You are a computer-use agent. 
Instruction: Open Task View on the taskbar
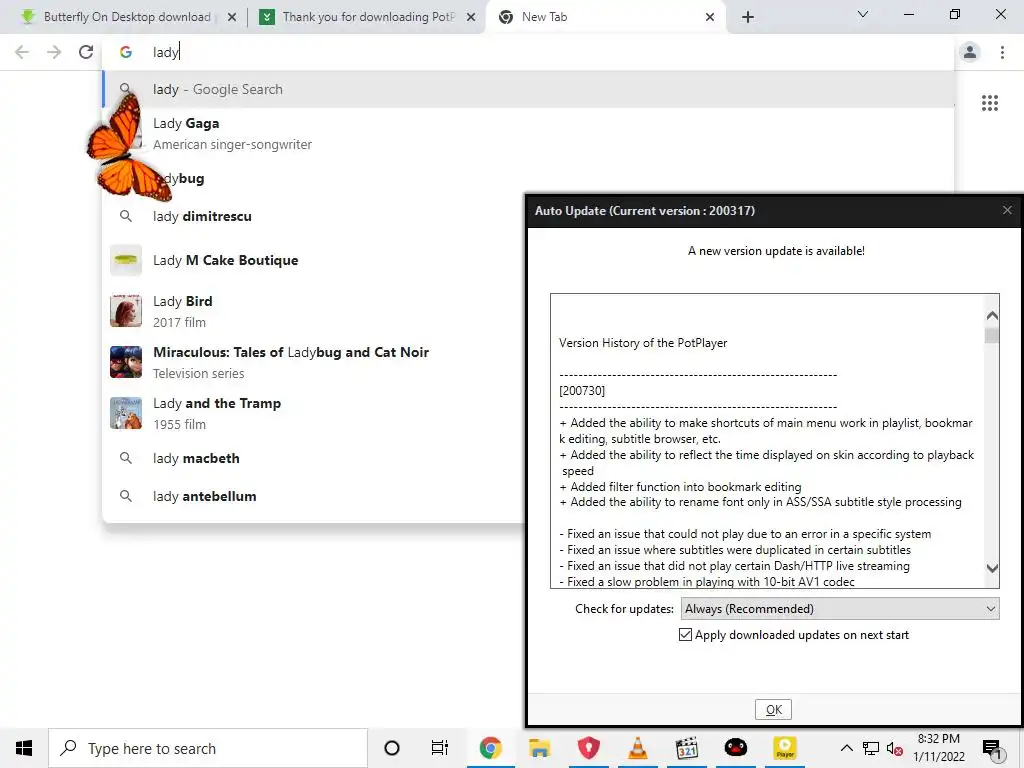[x=440, y=748]
